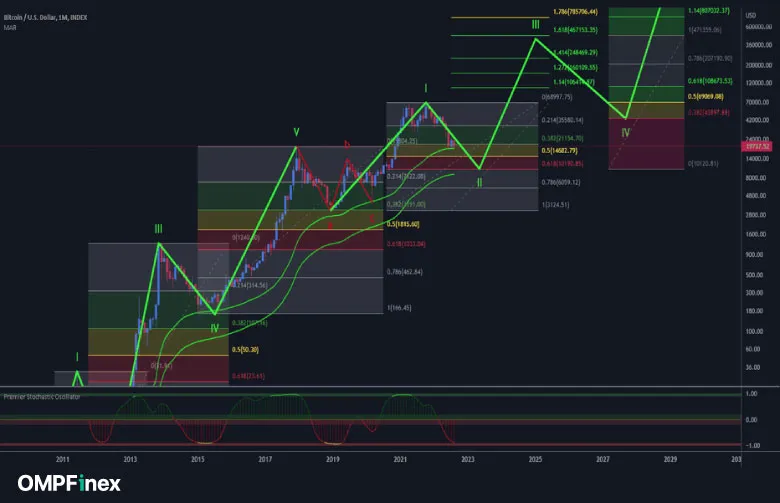Click the wave II label near 2023
This screenshot has width=780, height=503.
(x=479, y=182)
